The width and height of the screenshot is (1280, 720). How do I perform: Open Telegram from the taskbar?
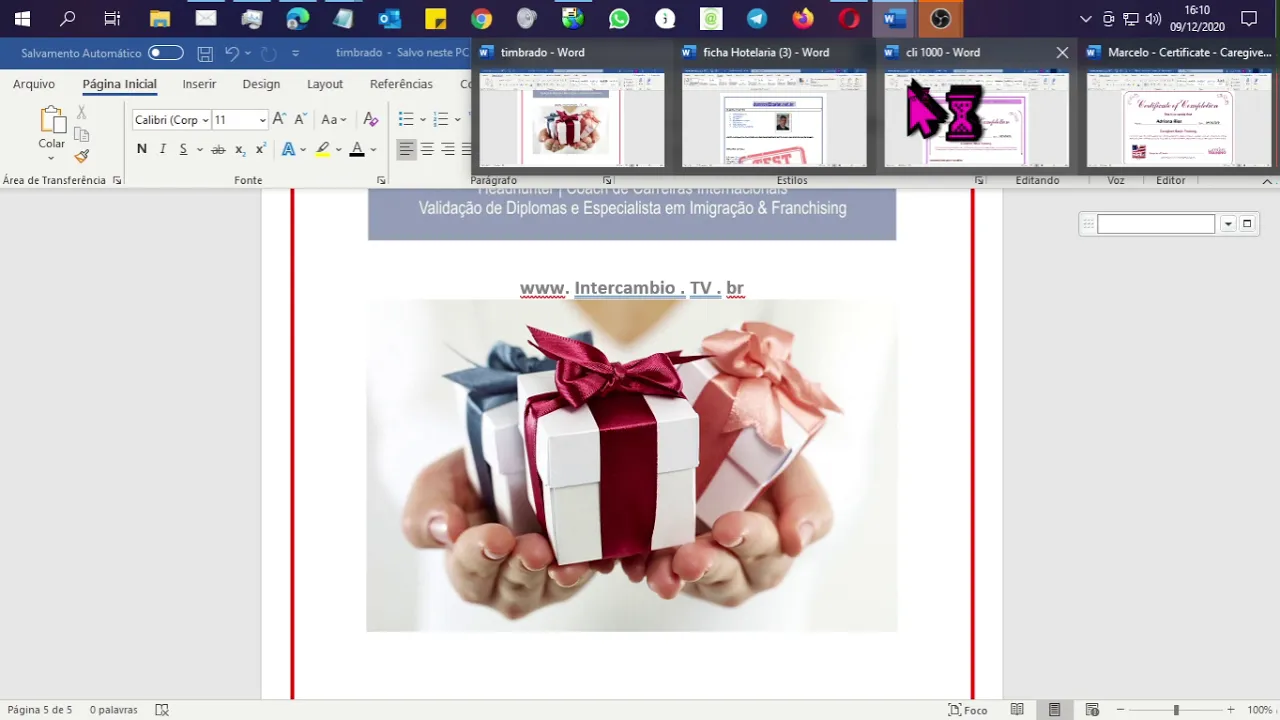point(757,18)
